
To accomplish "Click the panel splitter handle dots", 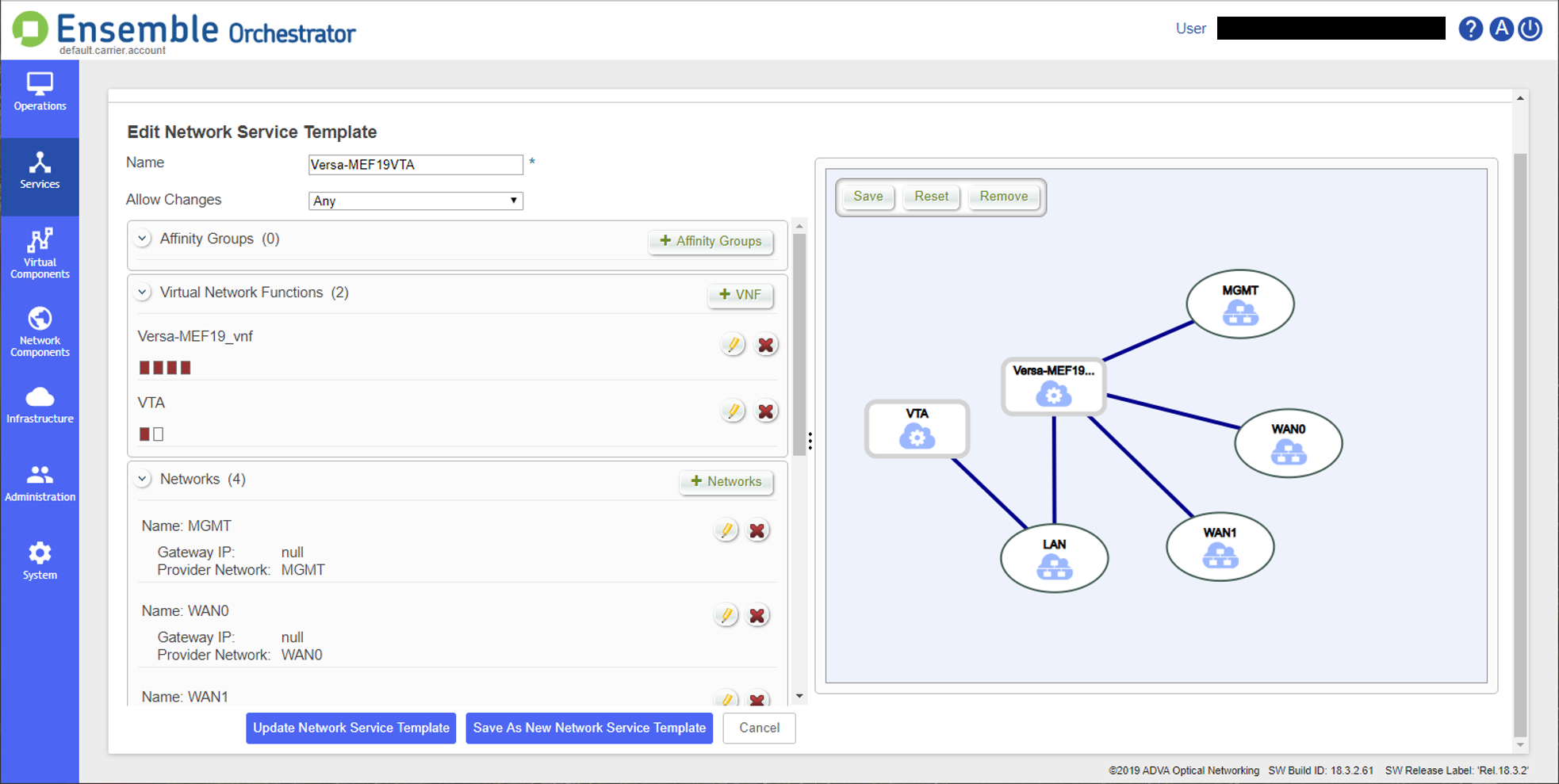I will [810, 442].
